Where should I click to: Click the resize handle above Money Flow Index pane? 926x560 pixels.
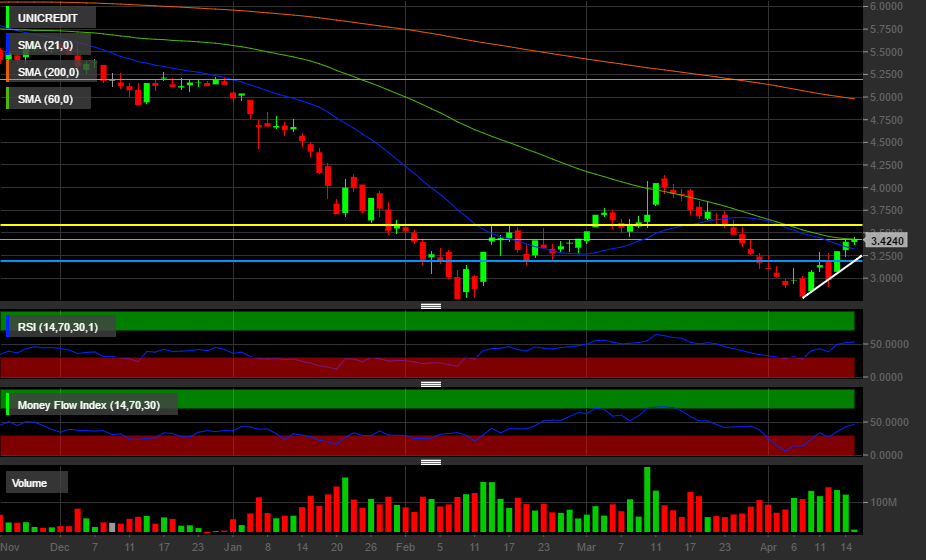(x=431, y=384)
